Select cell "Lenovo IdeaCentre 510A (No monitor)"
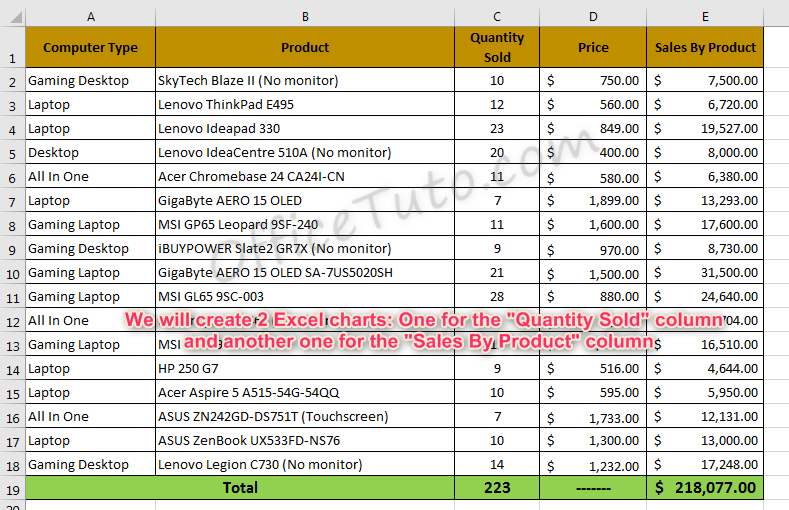 click(305, 152)
